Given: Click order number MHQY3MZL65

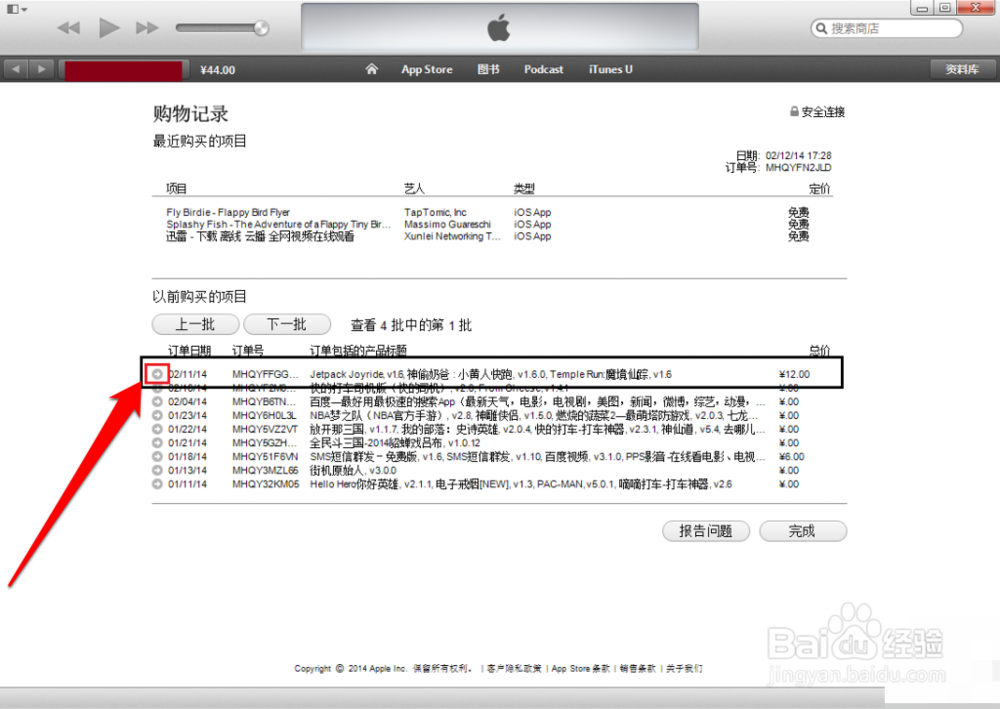Looking at the screenshot, I should click(265, 471).
